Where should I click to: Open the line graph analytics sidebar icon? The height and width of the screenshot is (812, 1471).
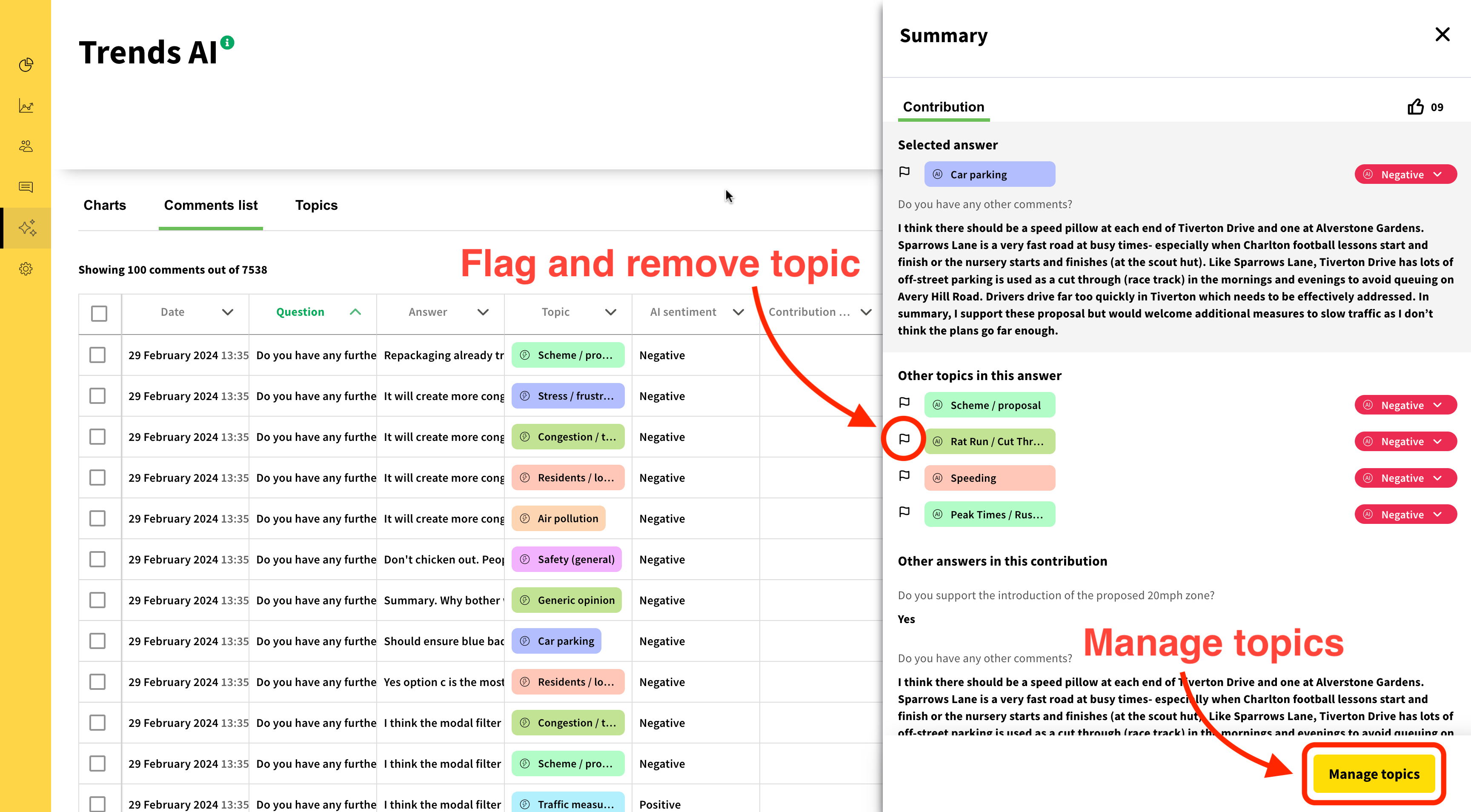(26, 106)
